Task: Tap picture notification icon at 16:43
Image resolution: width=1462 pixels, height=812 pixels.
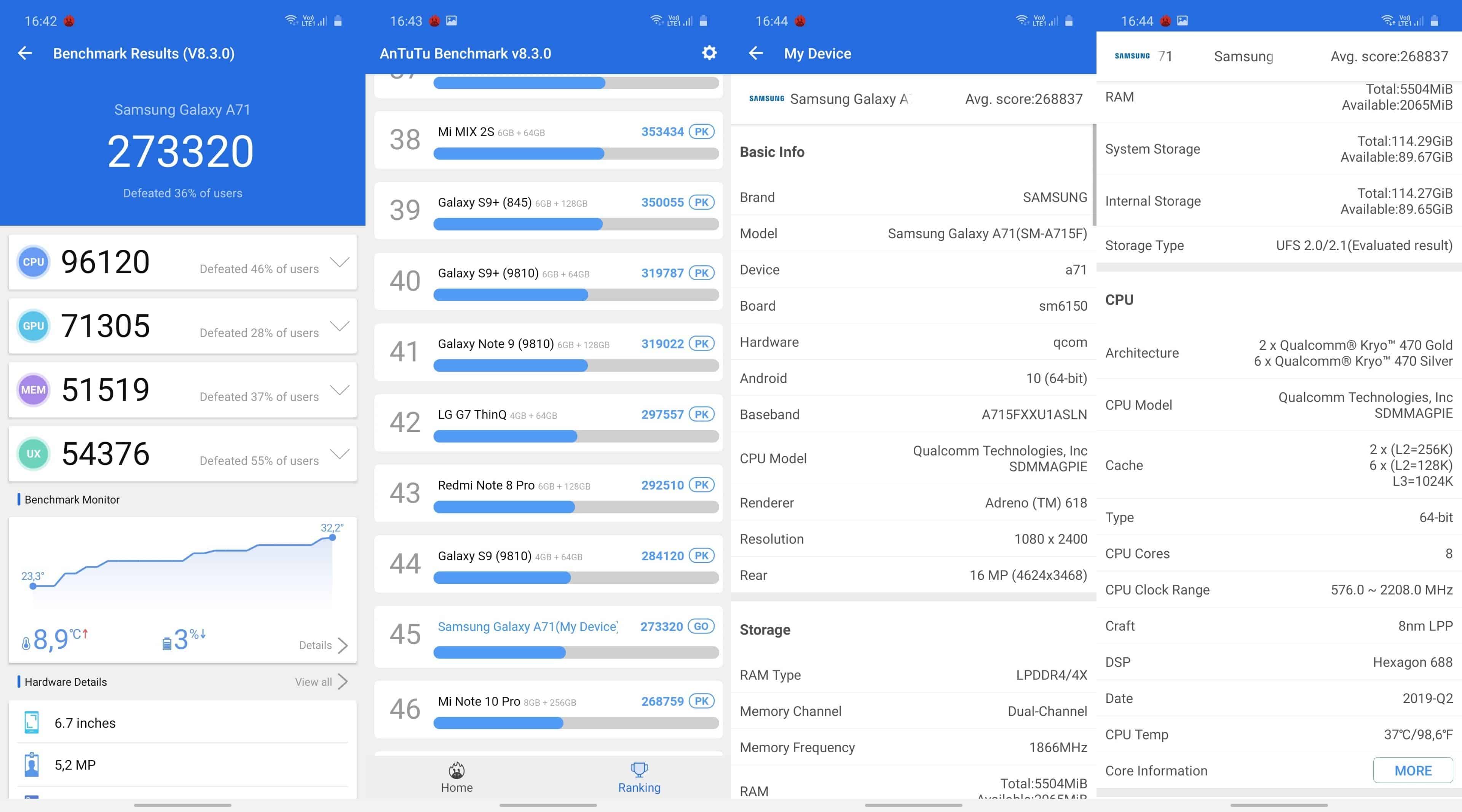Action: [451, 21]
